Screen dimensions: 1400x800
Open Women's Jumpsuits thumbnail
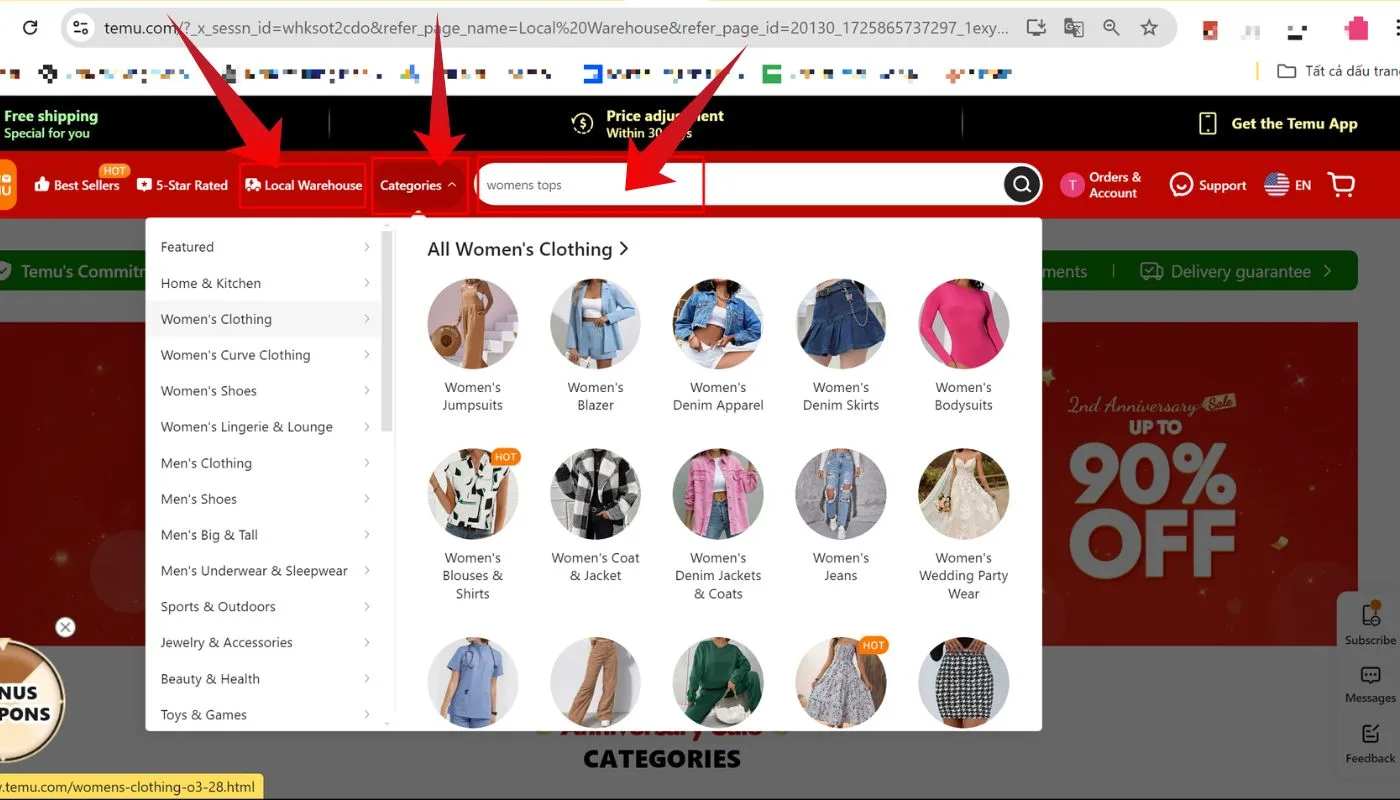473,324
